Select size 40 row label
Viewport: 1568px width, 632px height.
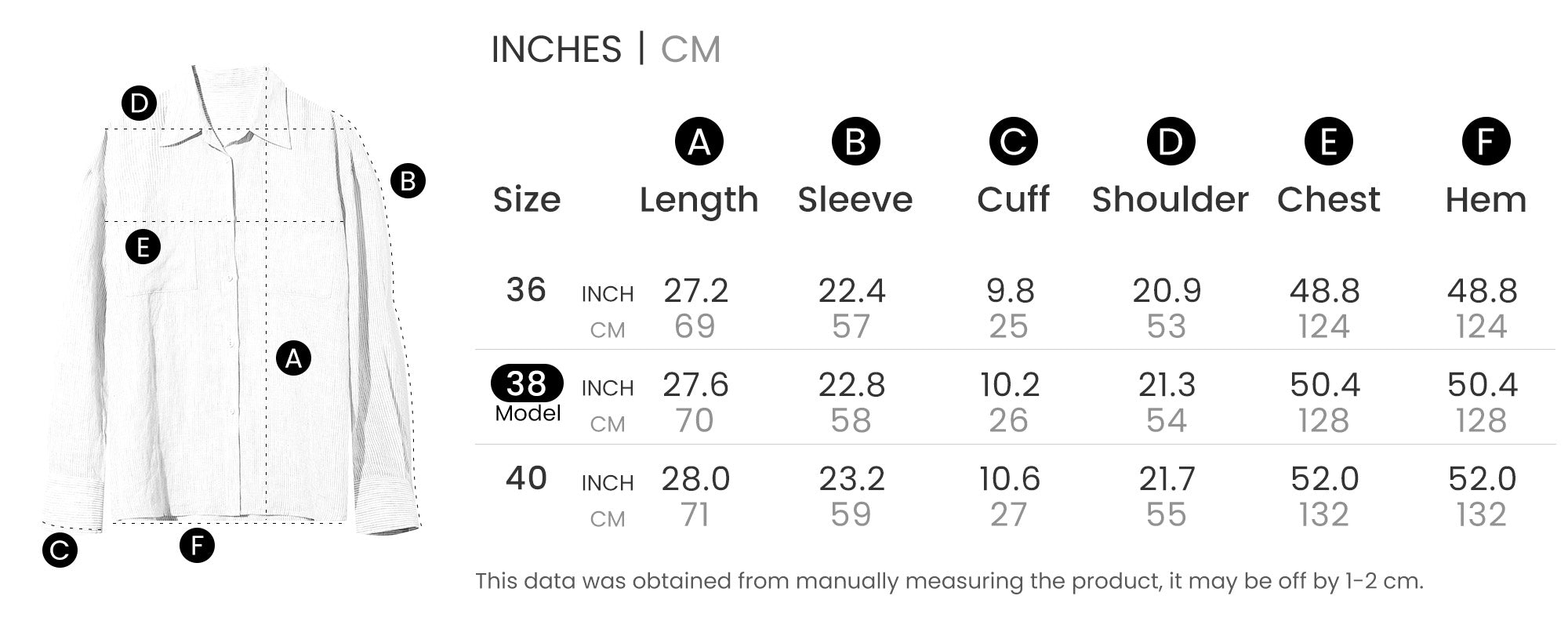click(x=526, y=478)
